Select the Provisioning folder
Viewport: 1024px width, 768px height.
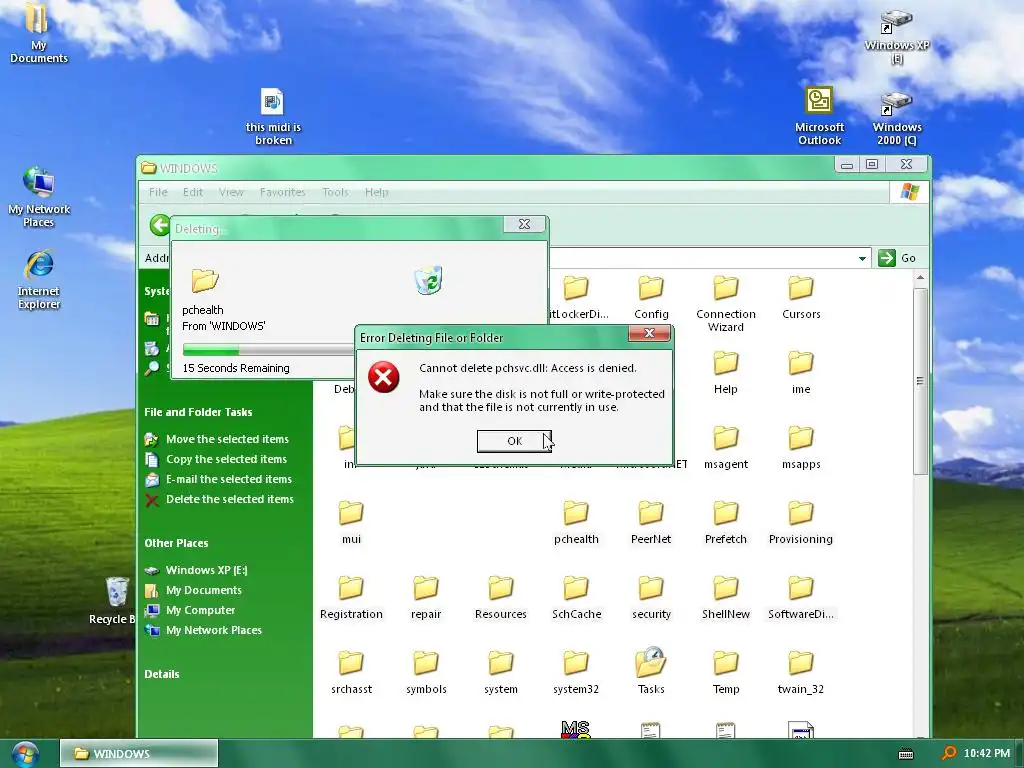[801, 523]
